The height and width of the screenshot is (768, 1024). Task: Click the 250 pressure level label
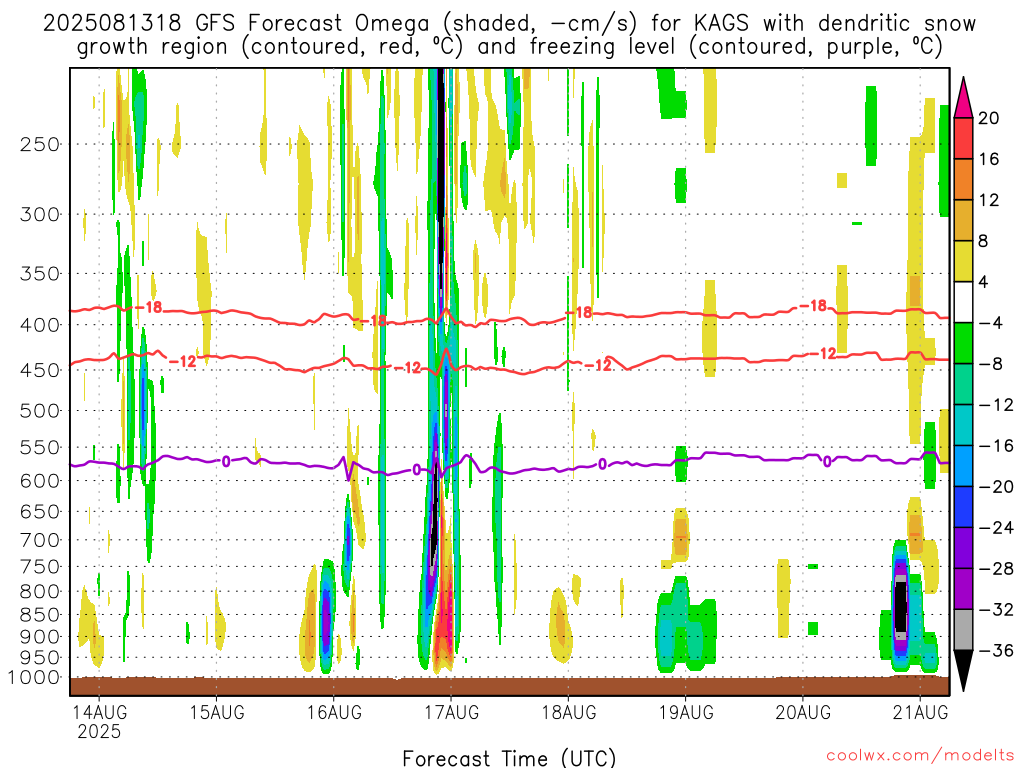40,144
